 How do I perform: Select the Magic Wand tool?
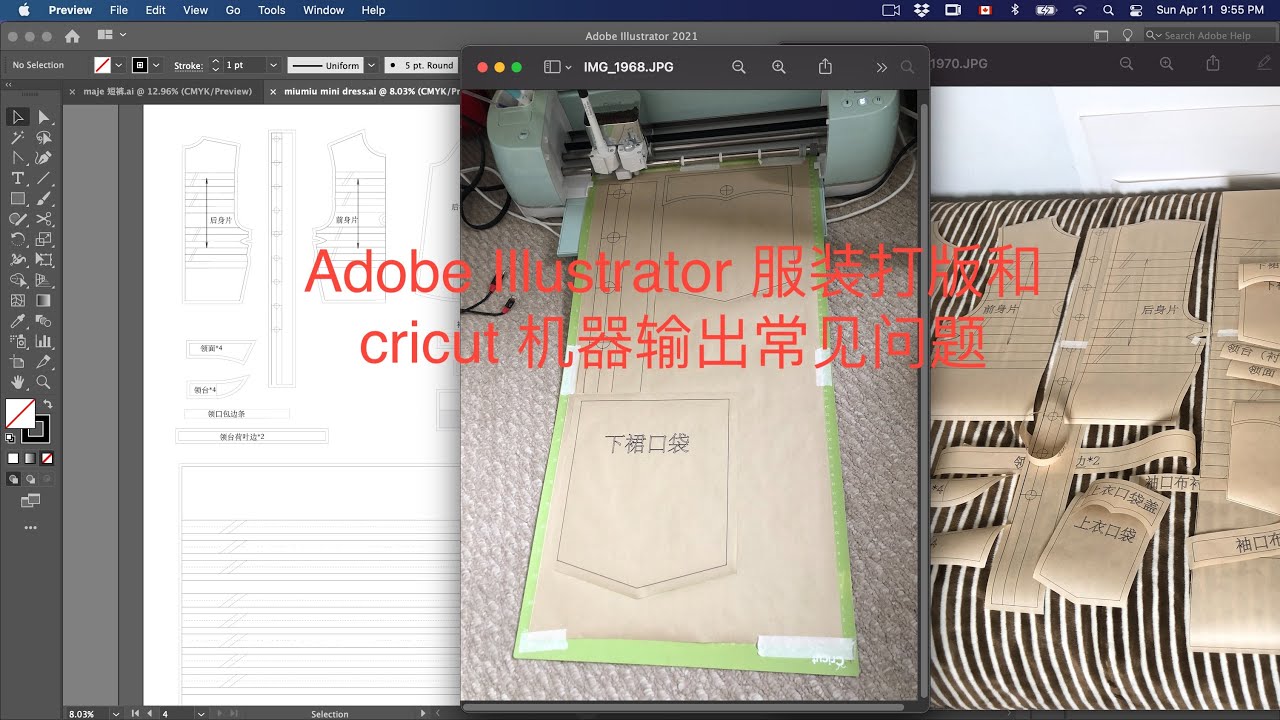pos(18,138)
